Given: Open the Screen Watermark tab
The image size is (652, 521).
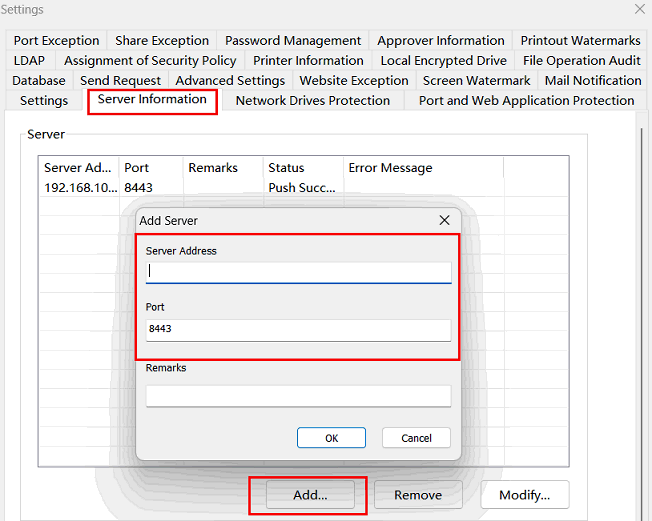Looking at the screenshot, I should coord(476,81).
